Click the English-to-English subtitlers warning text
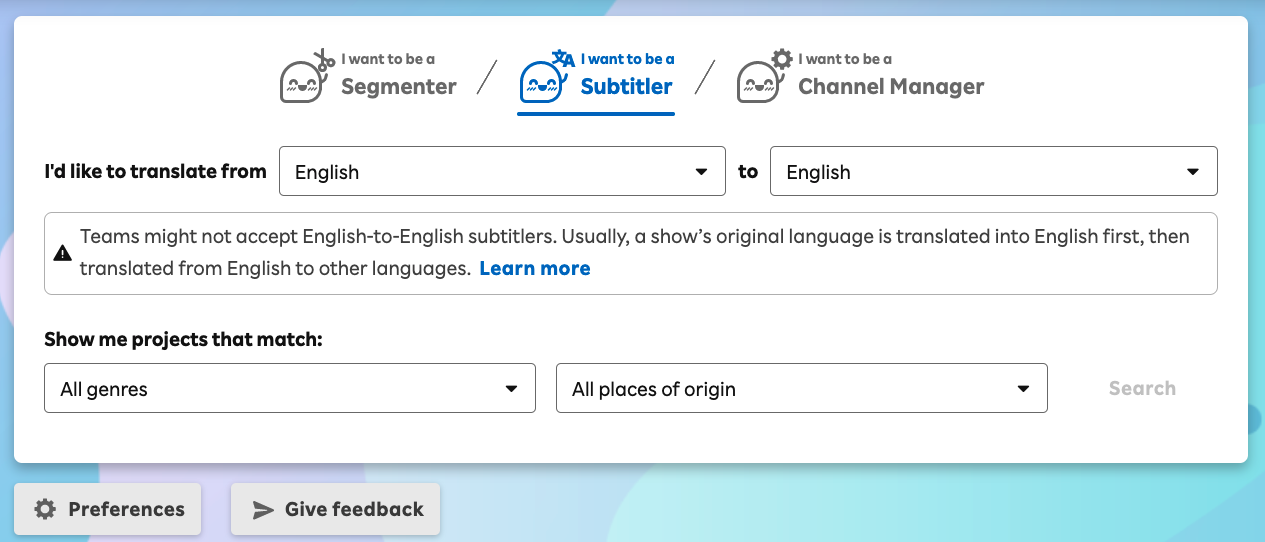This screenshot has width=1265, height=542. [634, 253]
